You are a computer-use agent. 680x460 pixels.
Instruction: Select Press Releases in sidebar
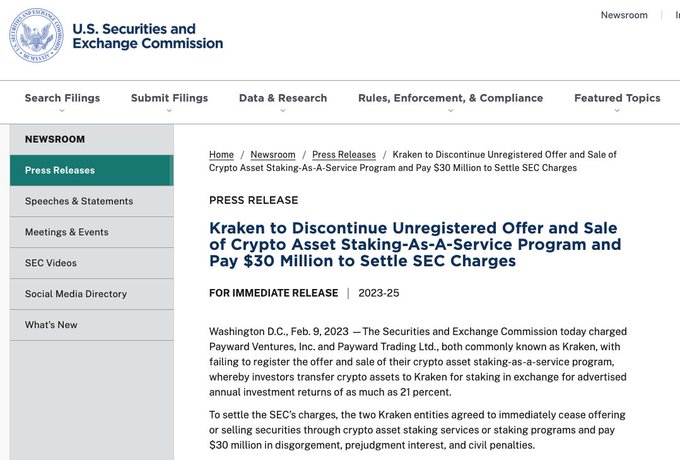[x=60, y=170]
